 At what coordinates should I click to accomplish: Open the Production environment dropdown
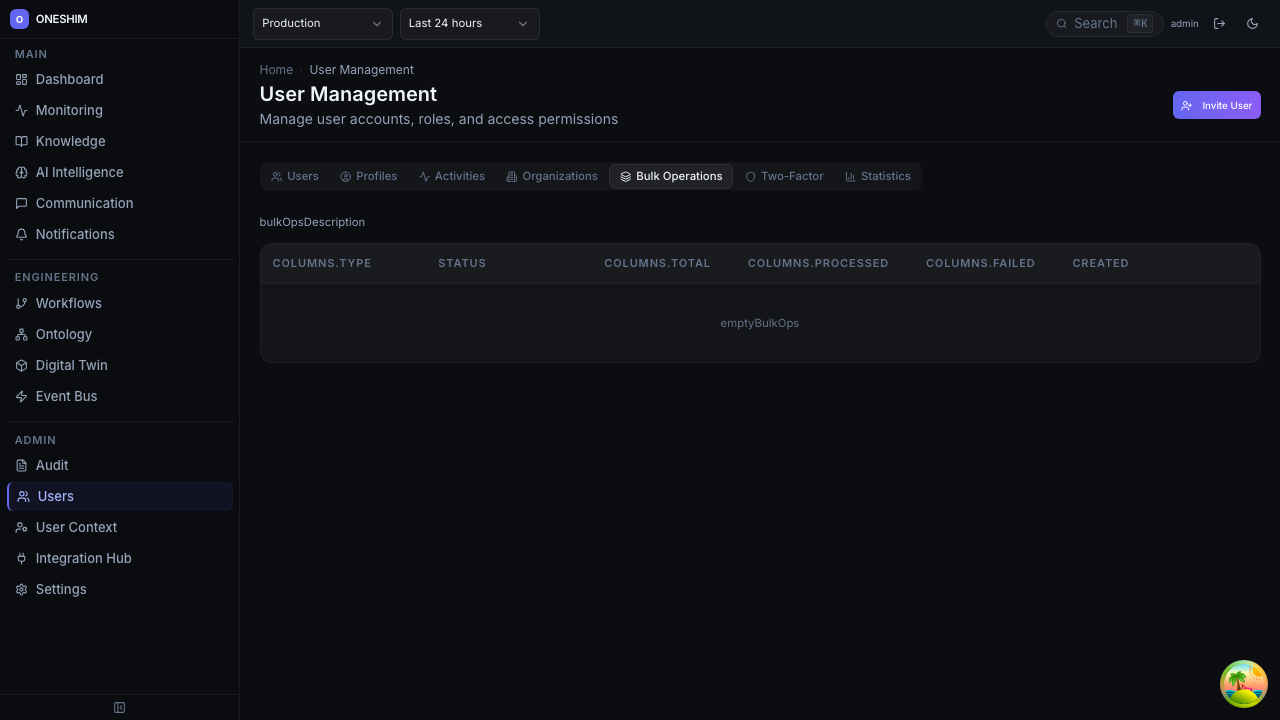(322, 23)
